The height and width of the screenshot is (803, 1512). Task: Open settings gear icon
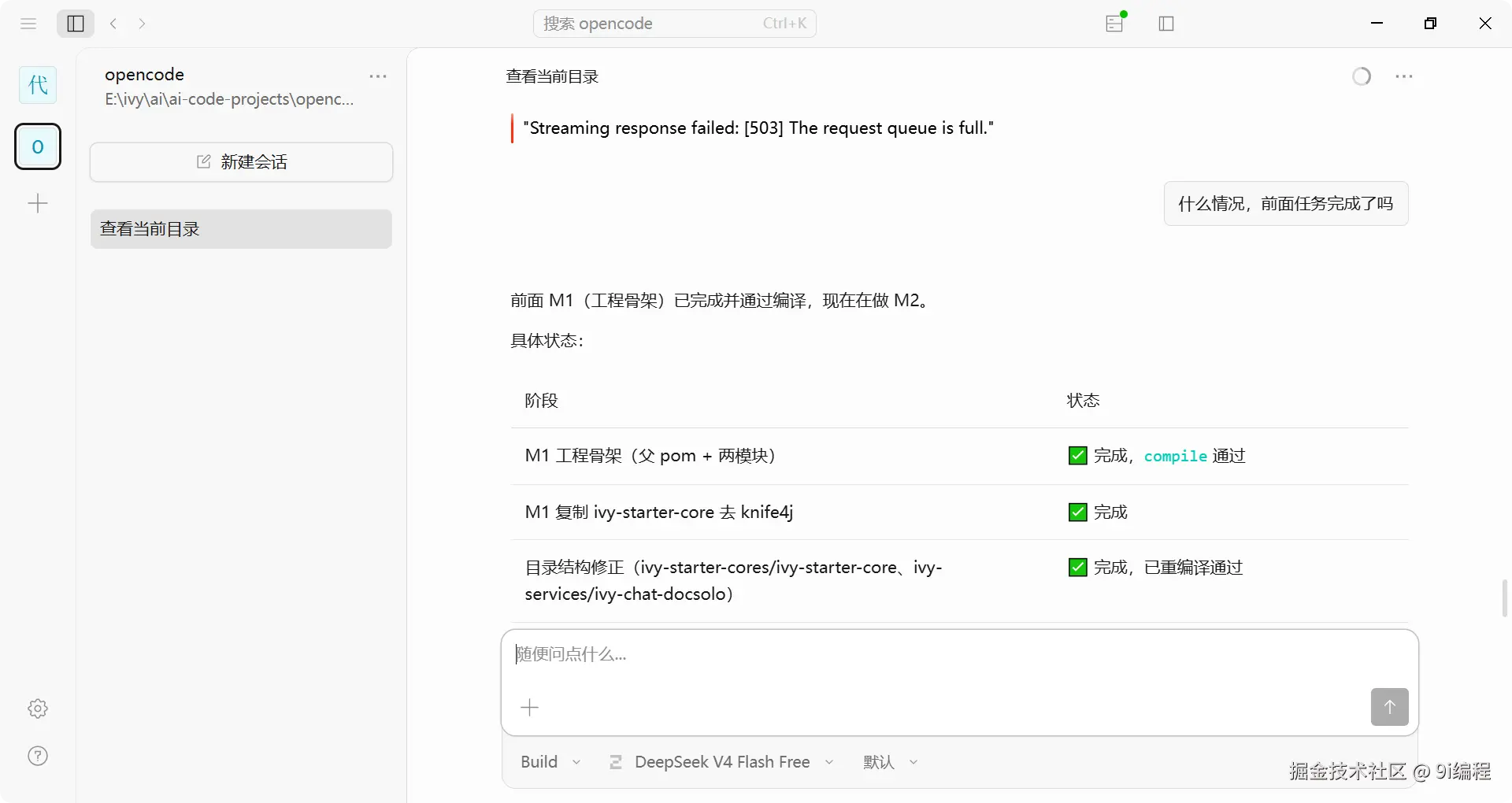(x=38, y=709)
